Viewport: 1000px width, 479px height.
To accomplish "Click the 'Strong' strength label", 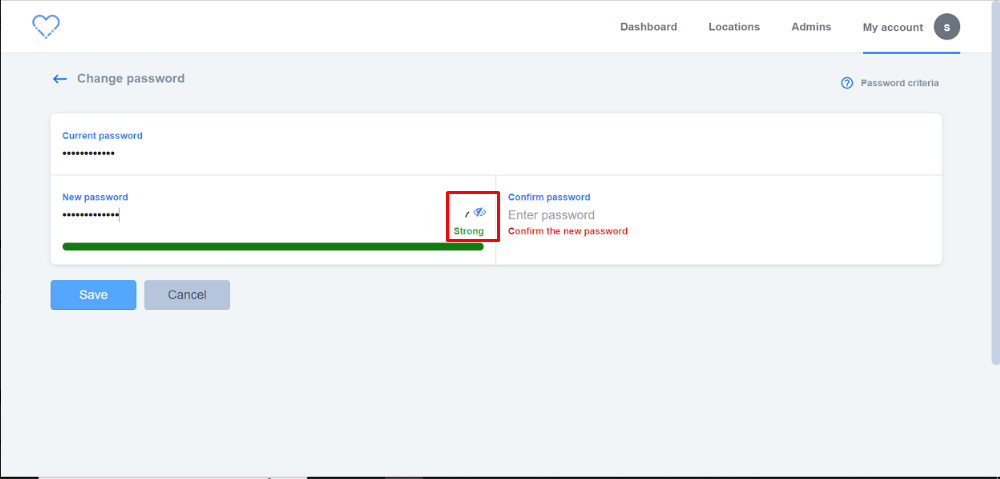I will 469,231.
